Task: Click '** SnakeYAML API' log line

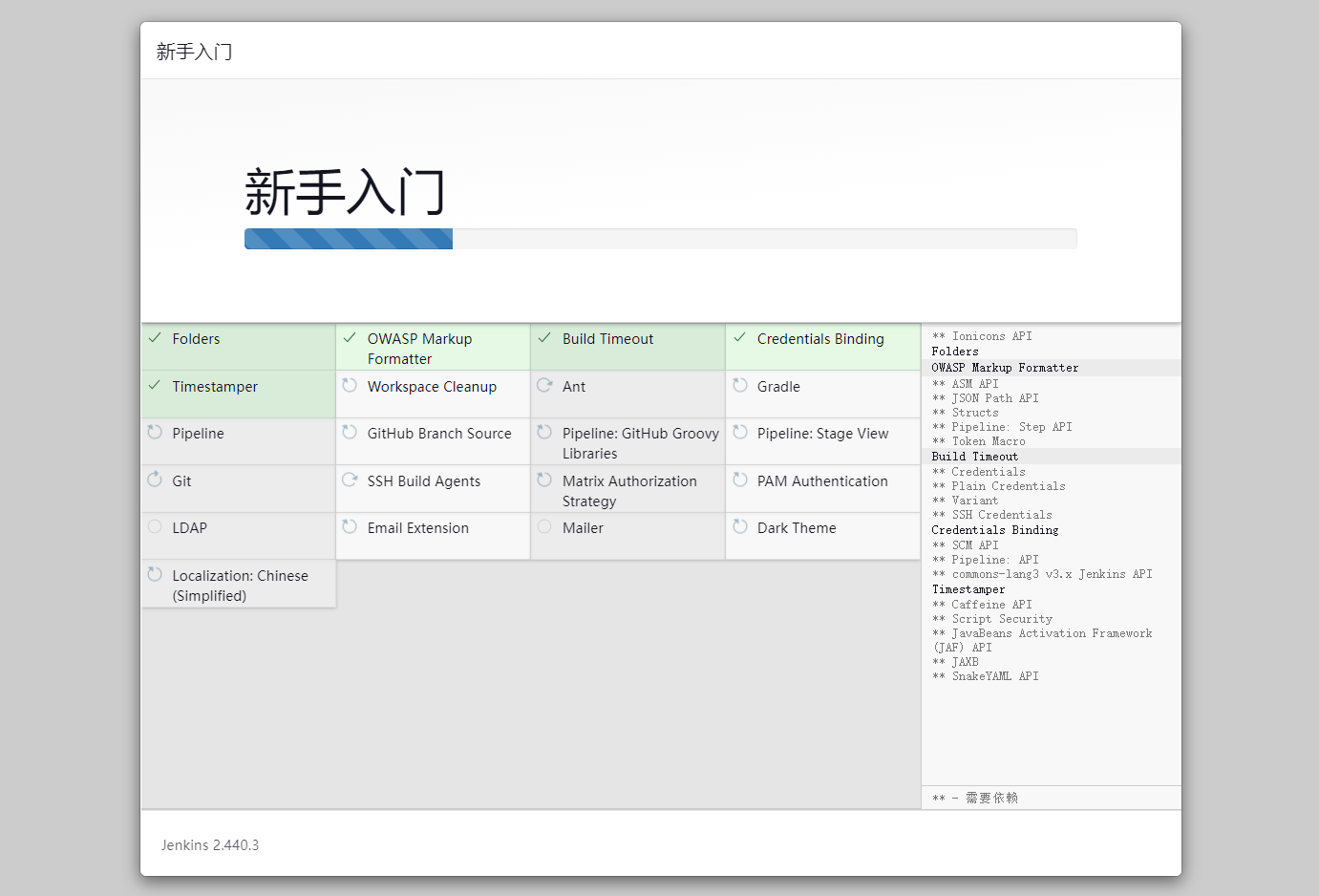Action: click(x=986, y=676)
